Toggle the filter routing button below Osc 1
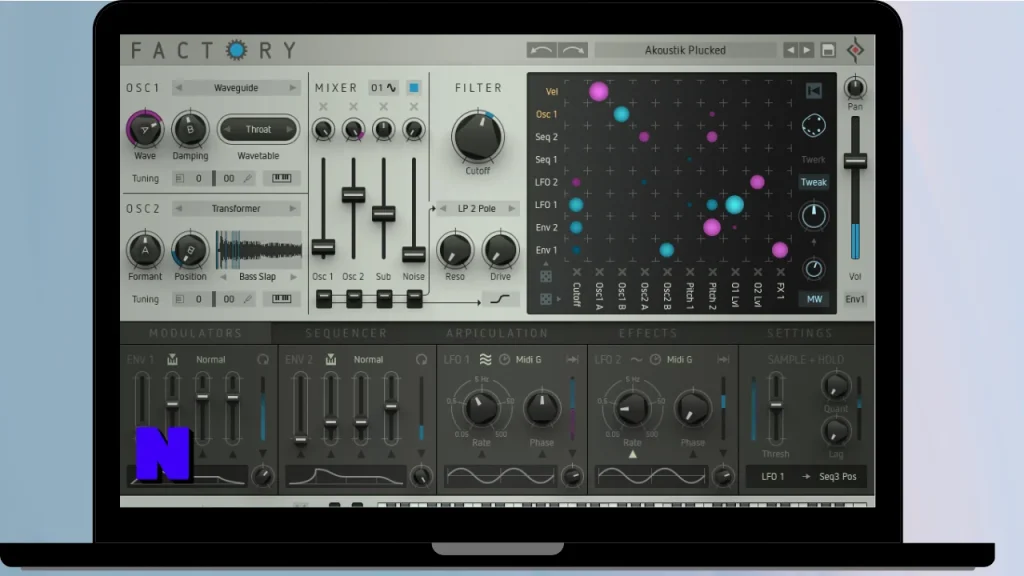1024x576 pixels. (324, 299)
